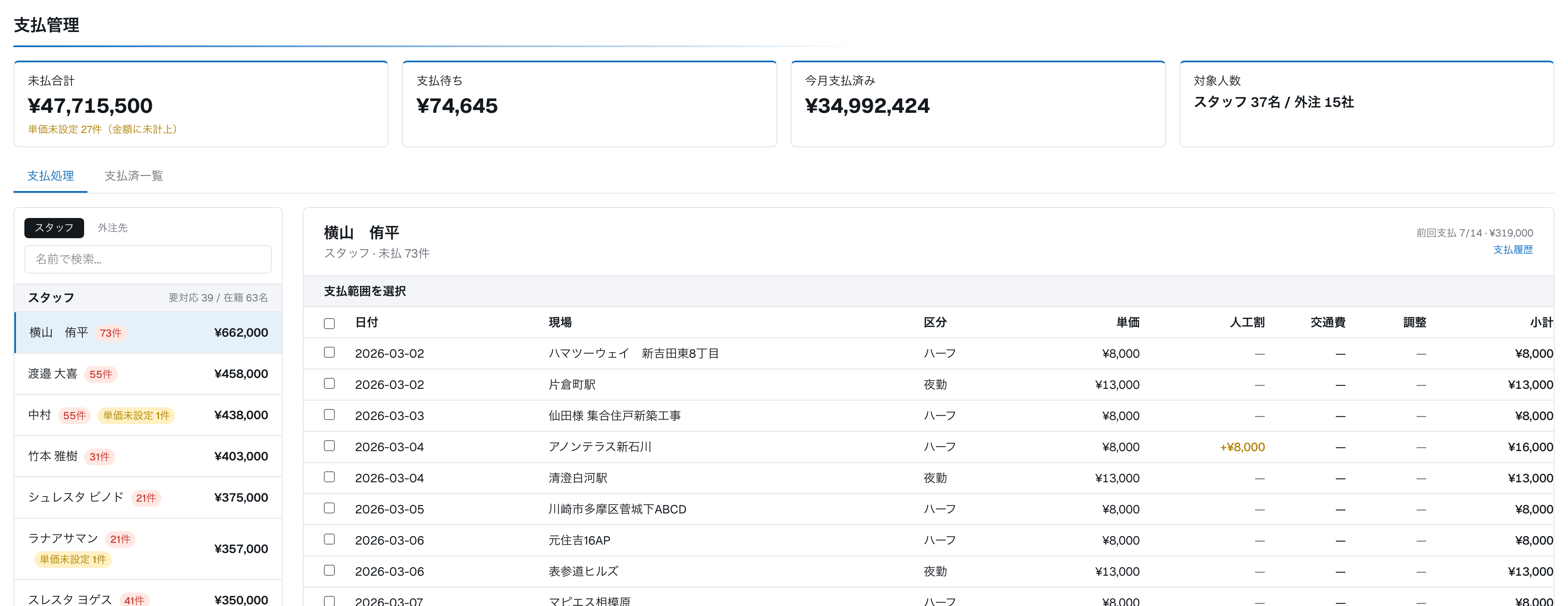1568x606 pixels.
Task: Toggle the select-all checkbox in table header
Action: (329, 323)
